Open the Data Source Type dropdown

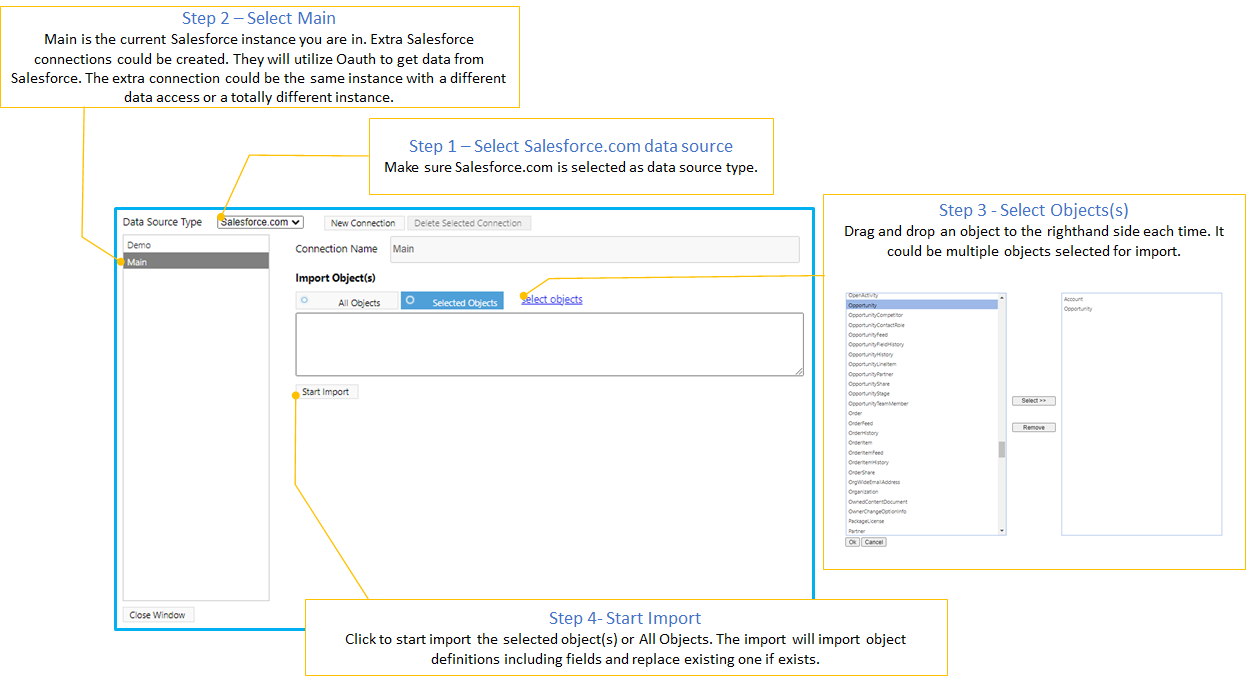(260, 222)
